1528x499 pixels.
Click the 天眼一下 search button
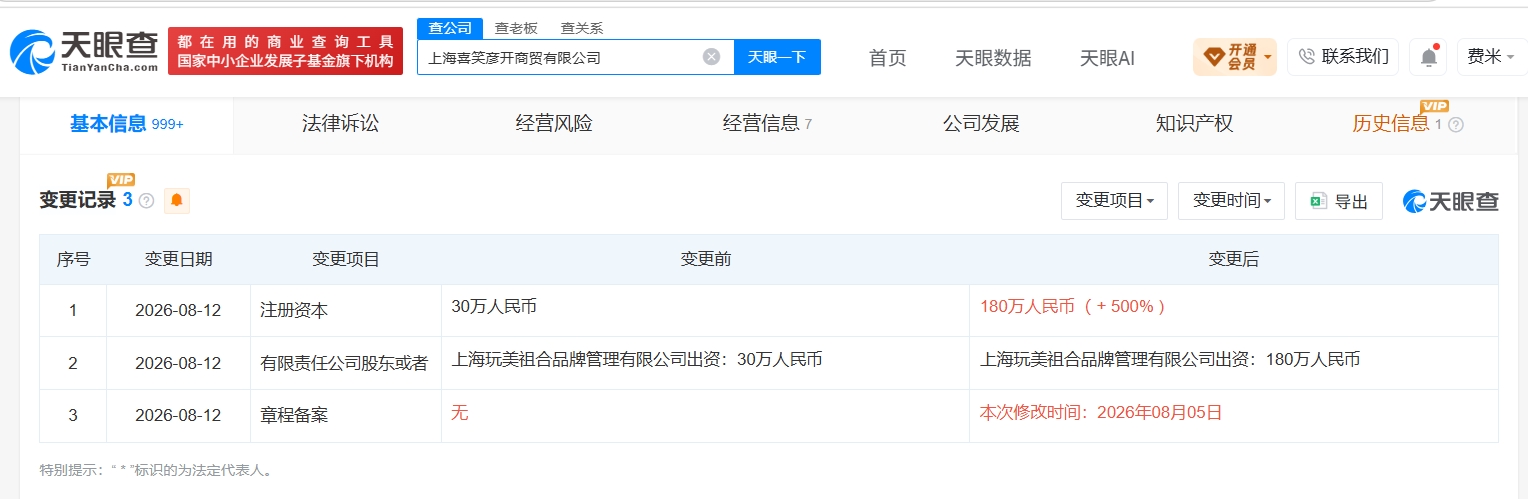click(x=777, y=57)
